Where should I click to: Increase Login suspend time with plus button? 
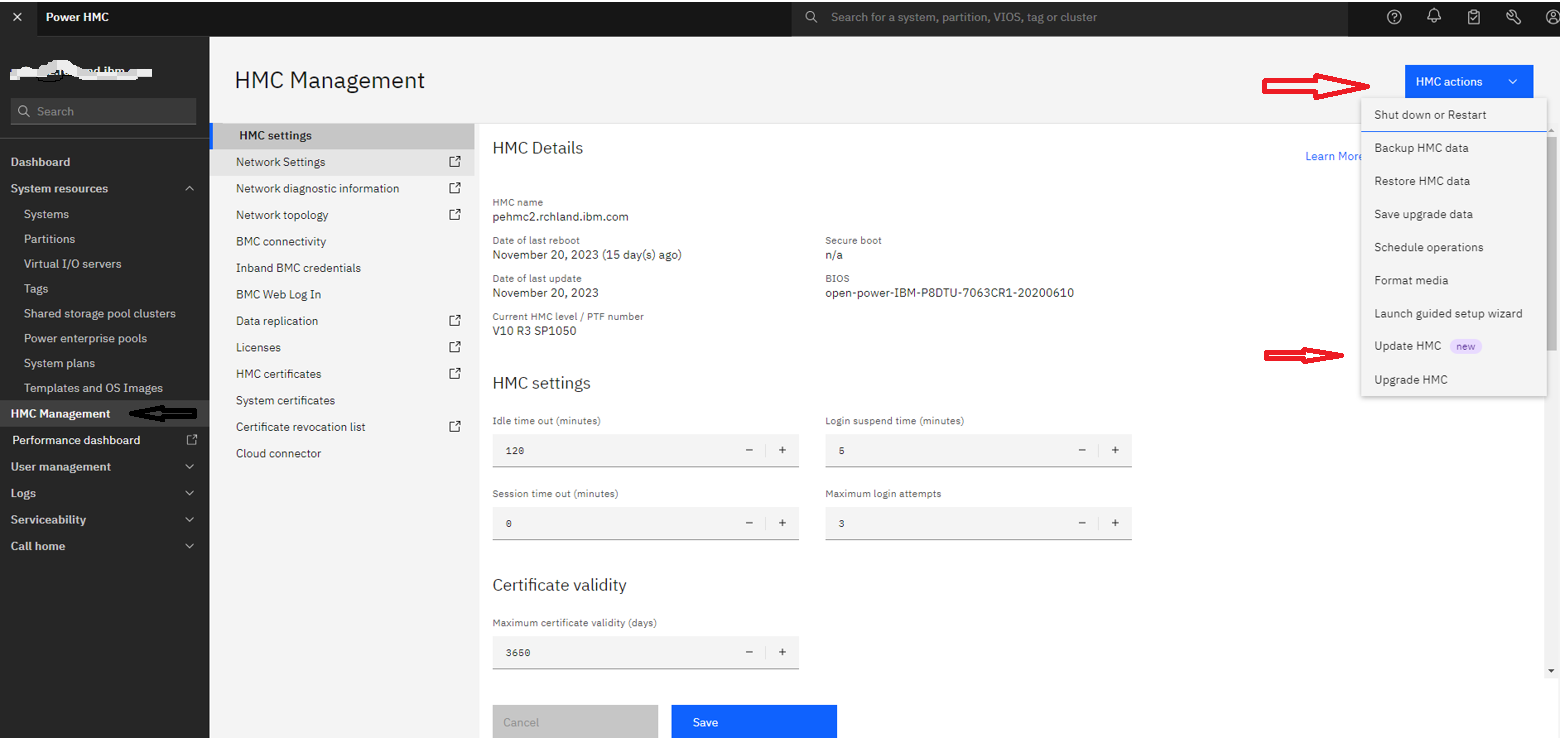(1115, 450)
